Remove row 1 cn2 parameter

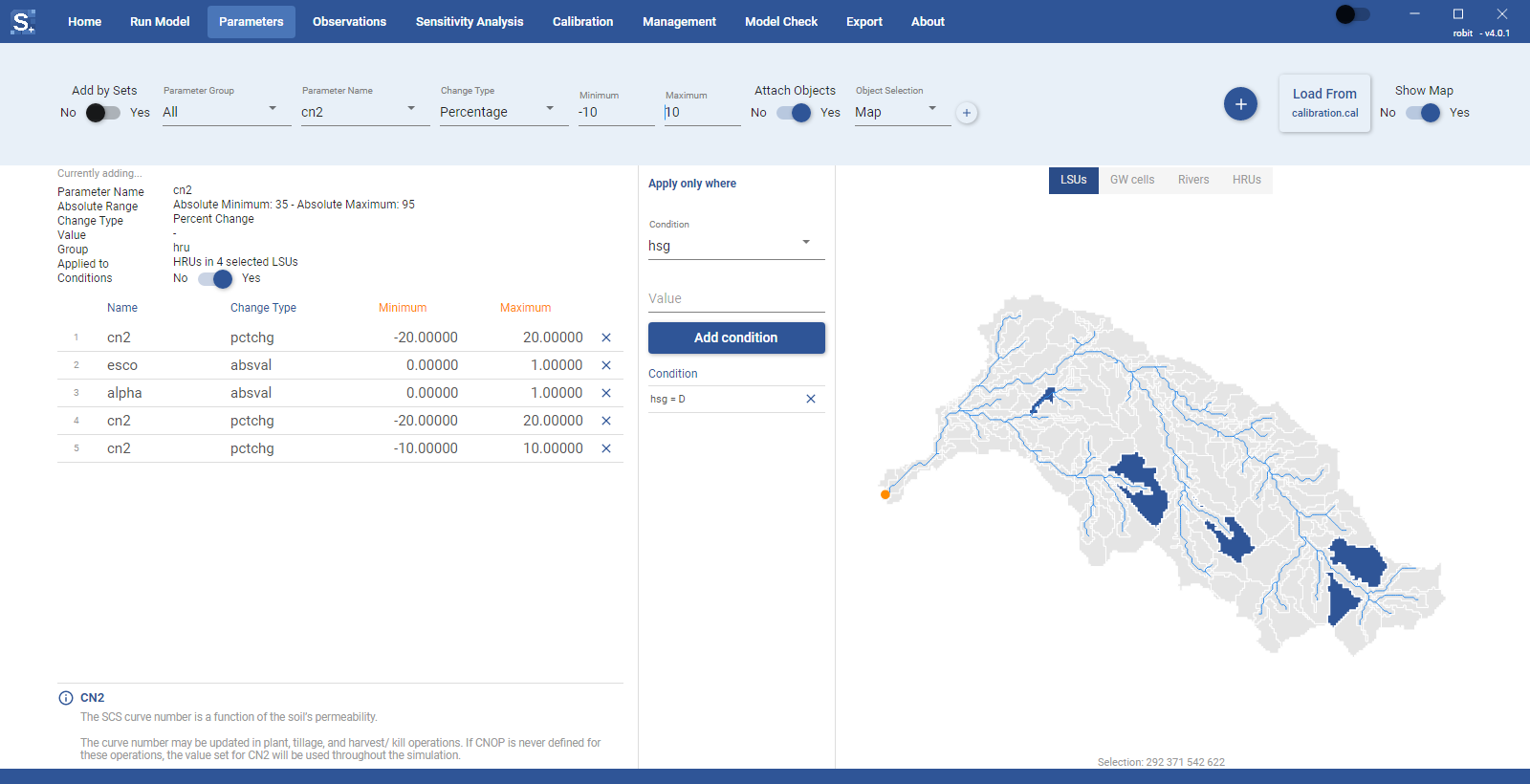pos(606,338)
